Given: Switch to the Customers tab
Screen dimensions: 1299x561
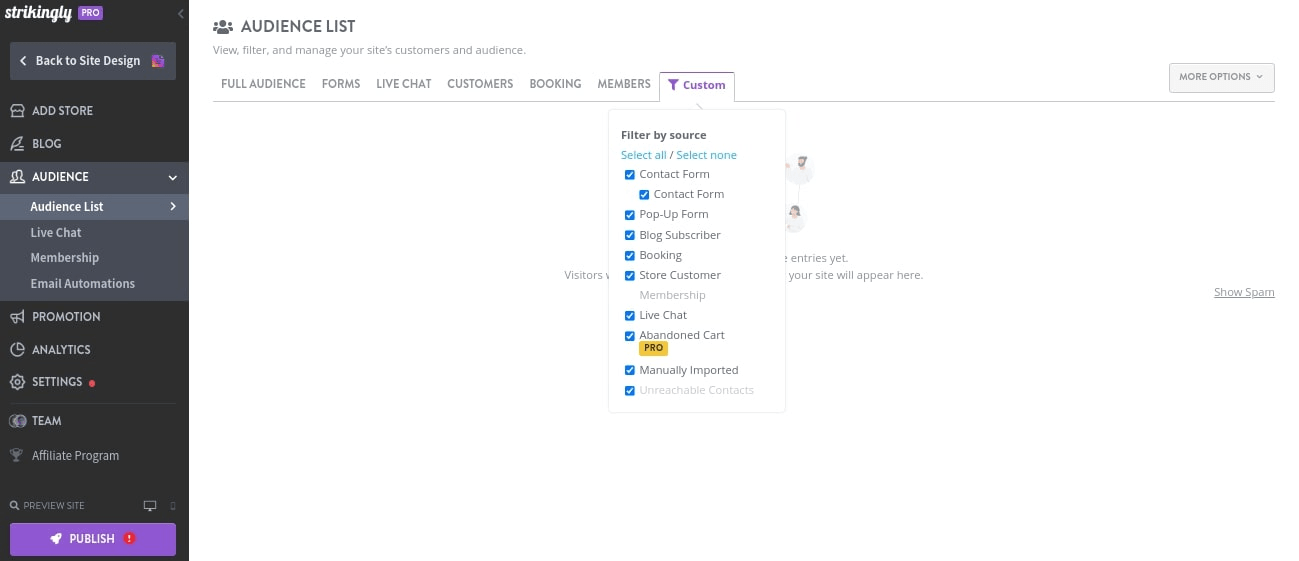Looking at the screenshot, I should [480, 84].
